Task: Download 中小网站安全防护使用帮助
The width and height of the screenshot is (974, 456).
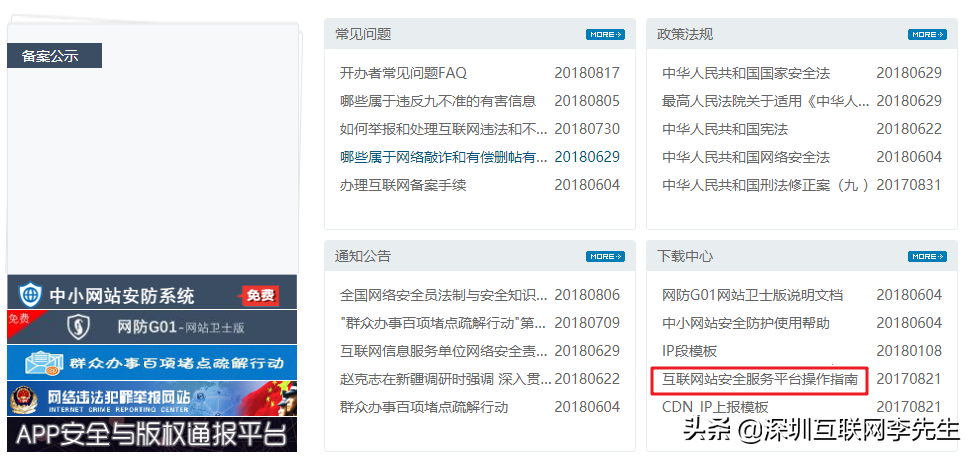Action: (x=746, y=323)
